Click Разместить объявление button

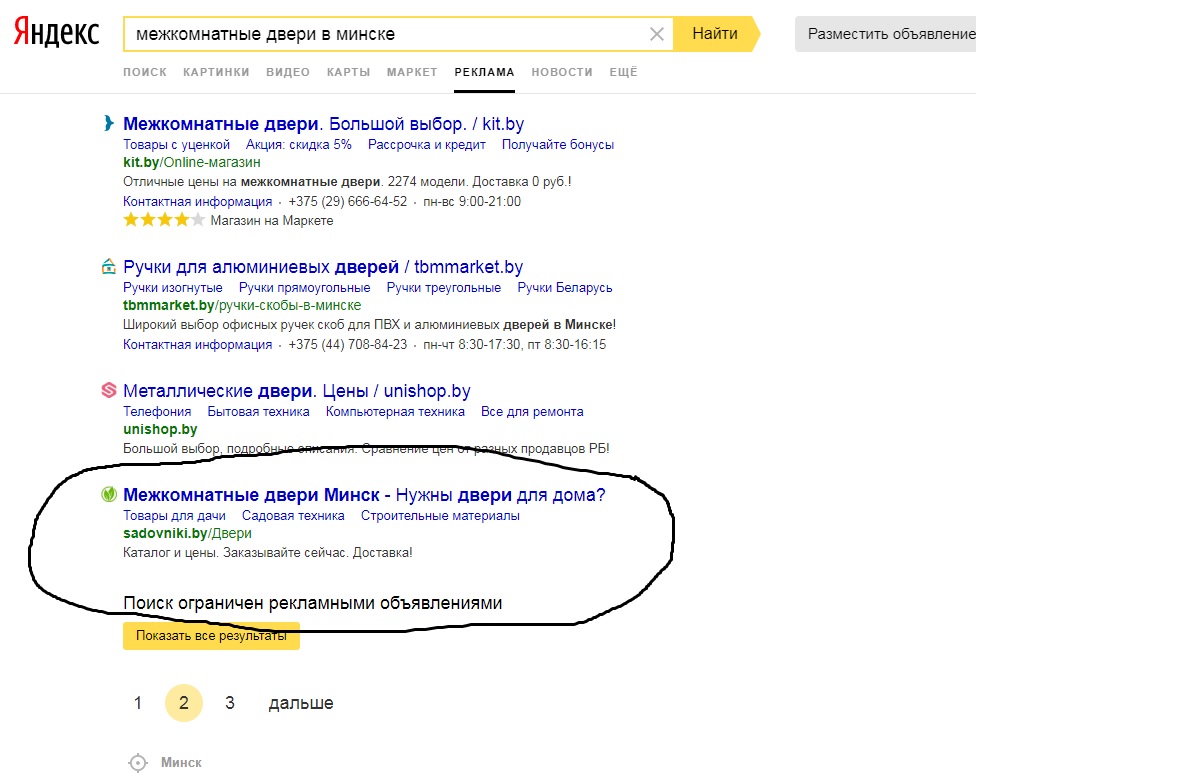click(x=886, y=34)
